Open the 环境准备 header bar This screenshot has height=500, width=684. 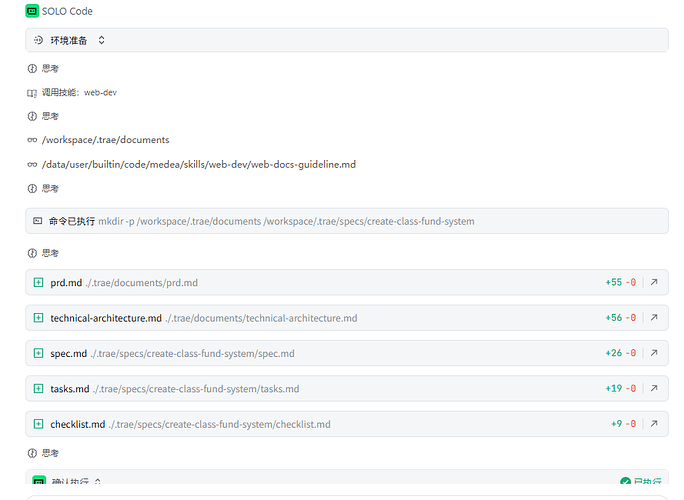tap(347, 40)
